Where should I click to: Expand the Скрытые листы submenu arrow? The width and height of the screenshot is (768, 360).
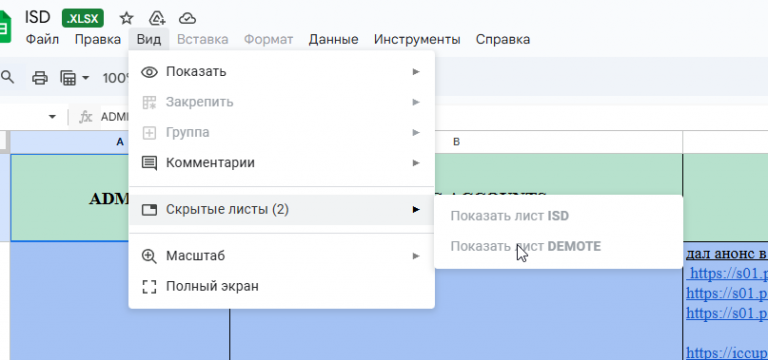pos(416,210)
